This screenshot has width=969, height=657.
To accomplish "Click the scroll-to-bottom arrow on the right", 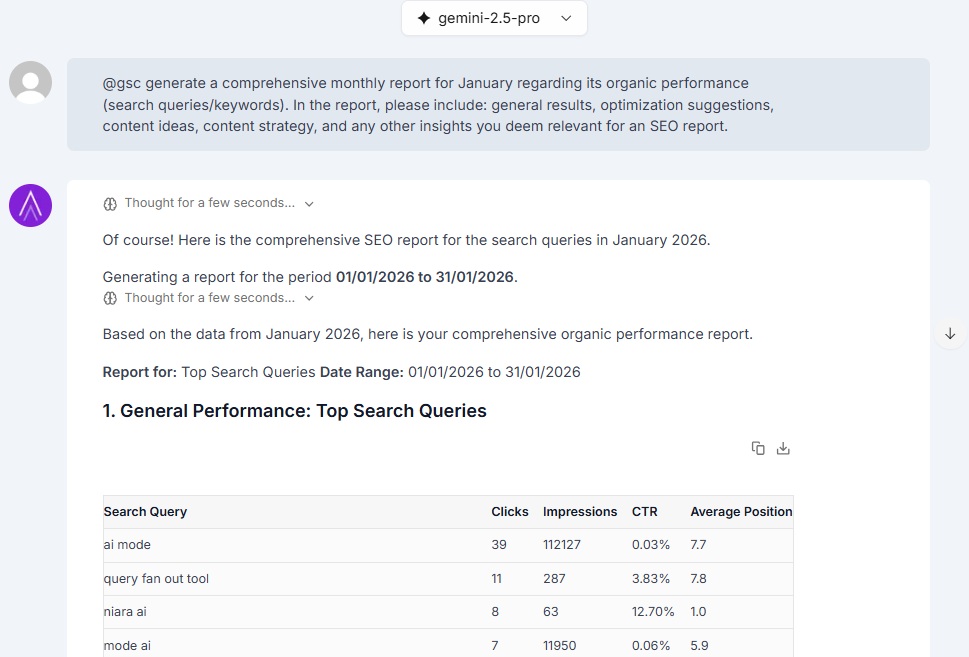I will [948, 333].
